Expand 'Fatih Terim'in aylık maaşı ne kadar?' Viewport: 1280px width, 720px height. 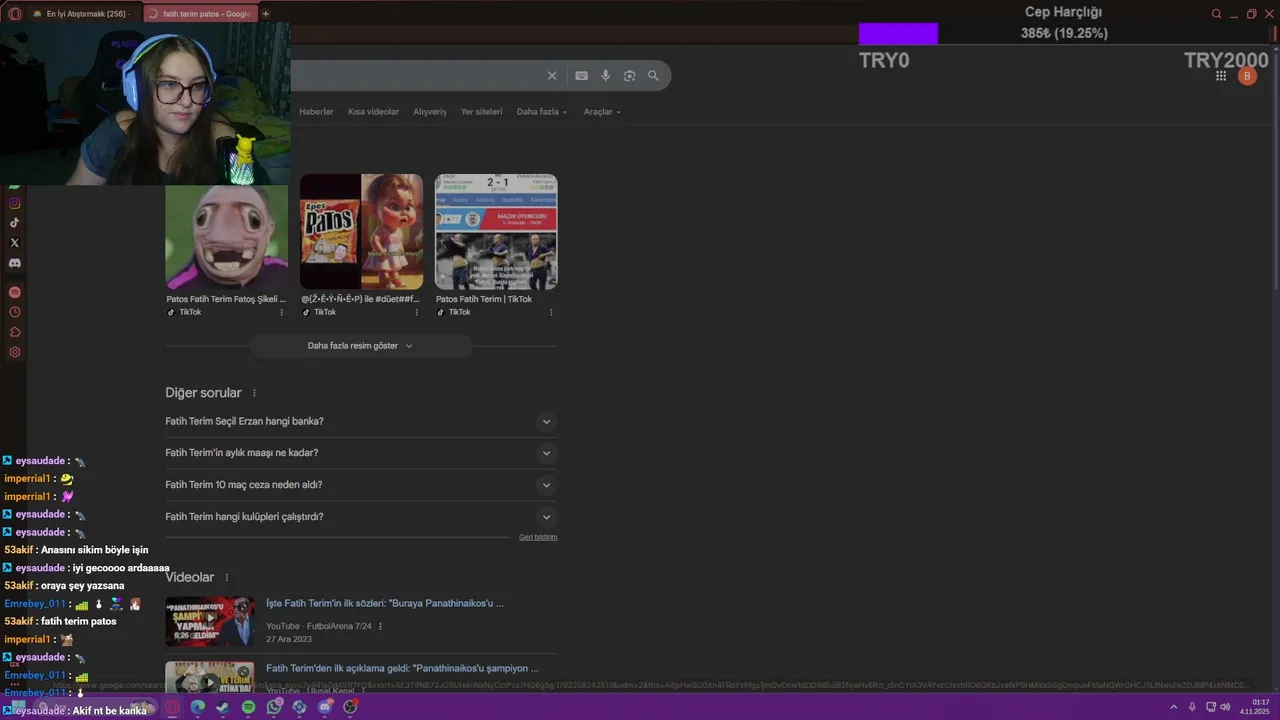[x=361, y=453]
